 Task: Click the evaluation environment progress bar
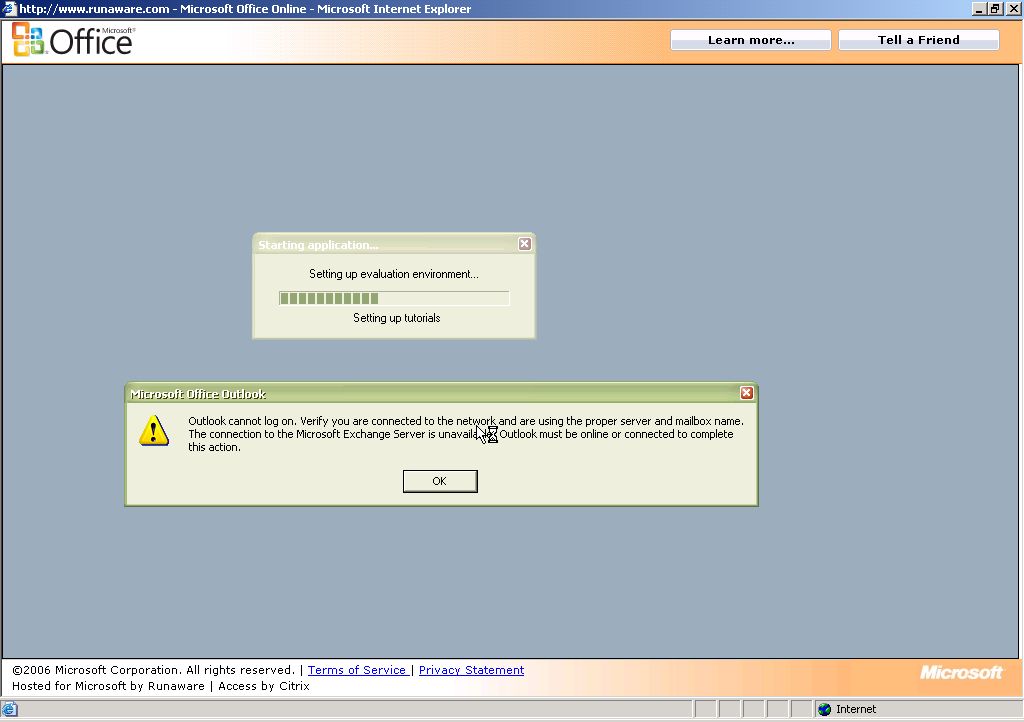[x=393, y=298]
